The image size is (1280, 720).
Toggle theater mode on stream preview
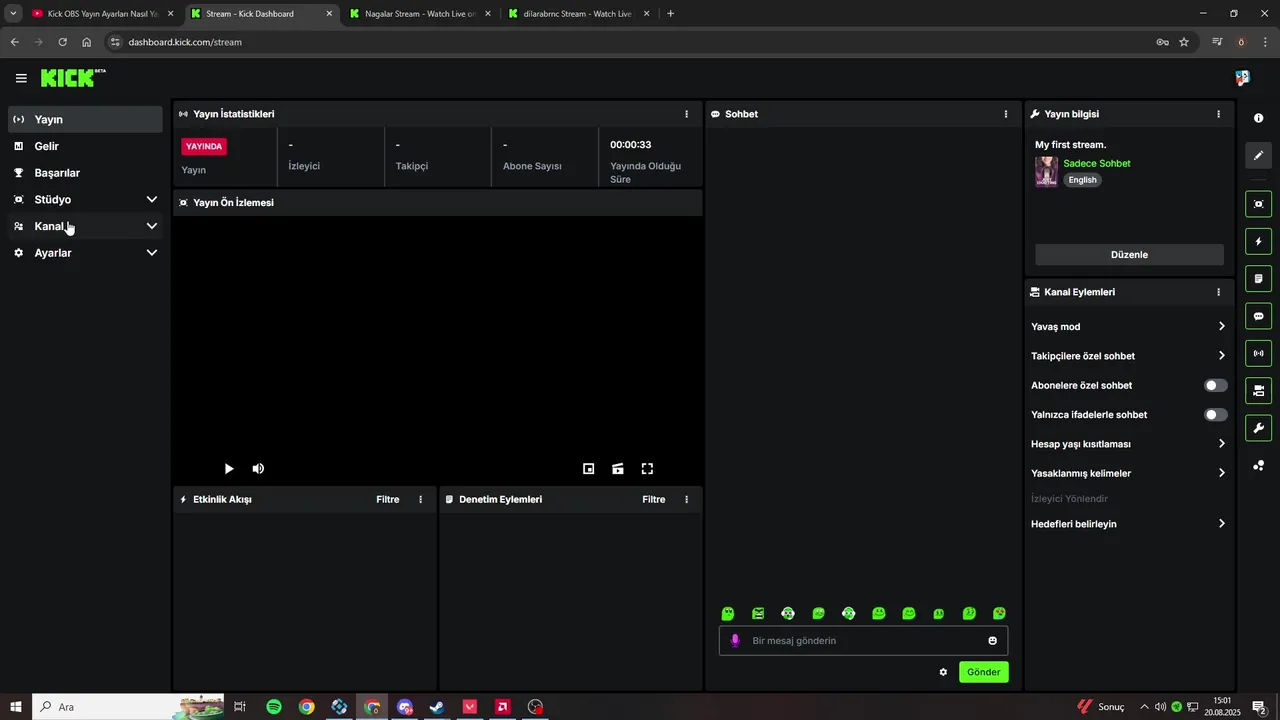(x=618, y=468)
